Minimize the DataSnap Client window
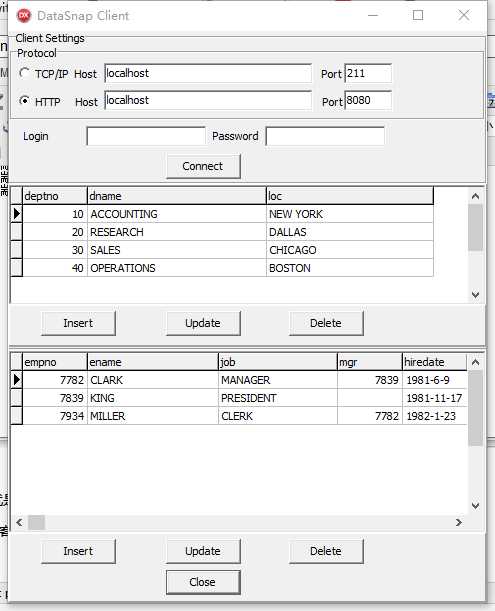 [x=373, y=15]
